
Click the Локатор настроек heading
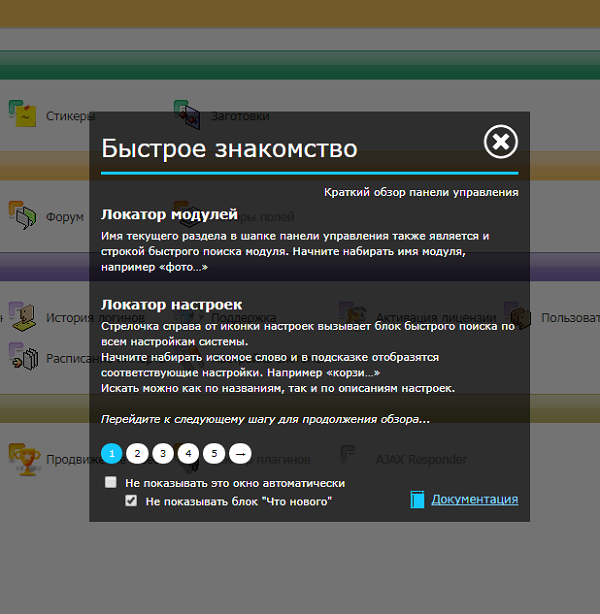[172, 304]
